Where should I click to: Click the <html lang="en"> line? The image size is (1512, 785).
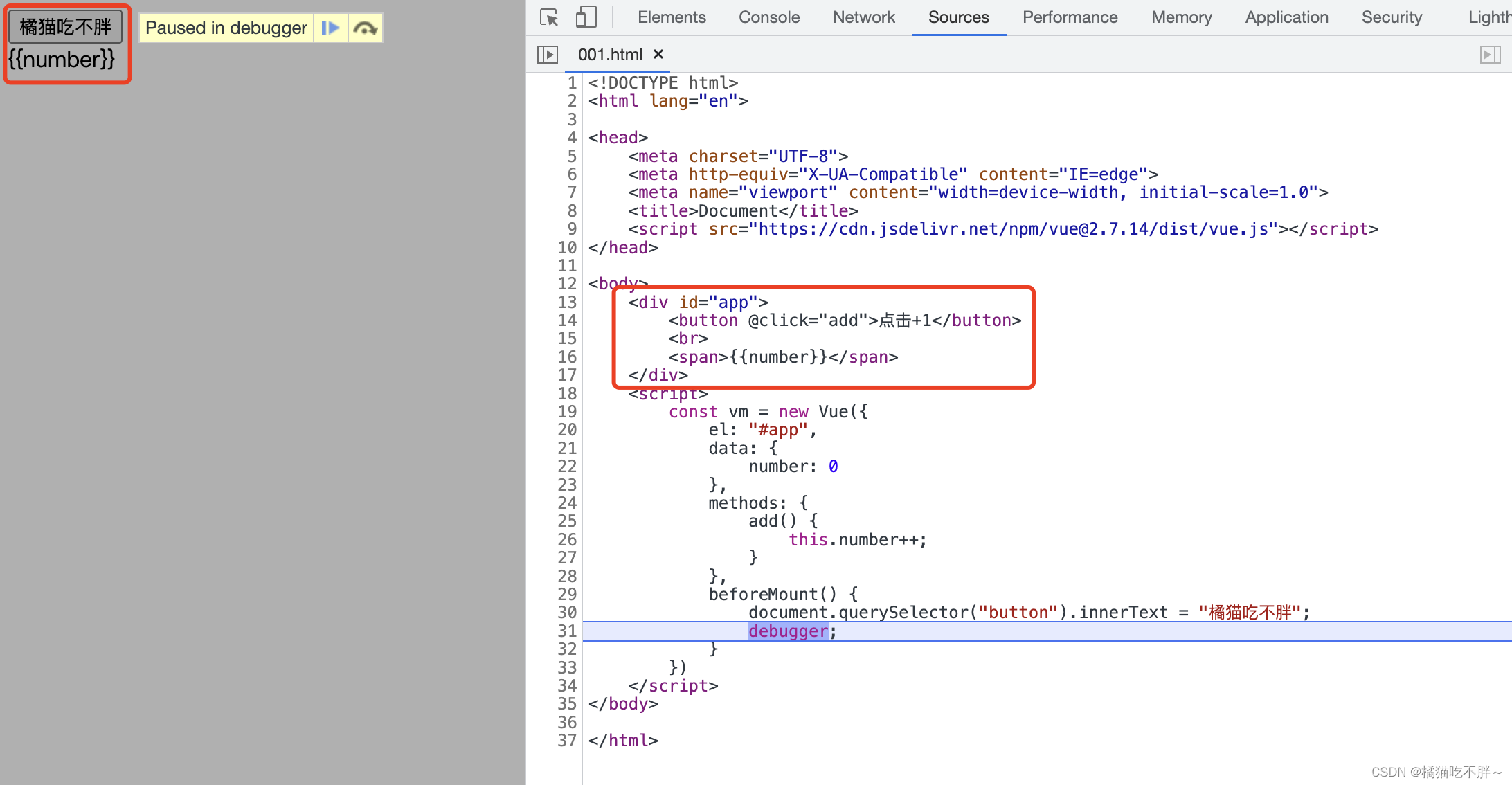click(x=668, y=100)
